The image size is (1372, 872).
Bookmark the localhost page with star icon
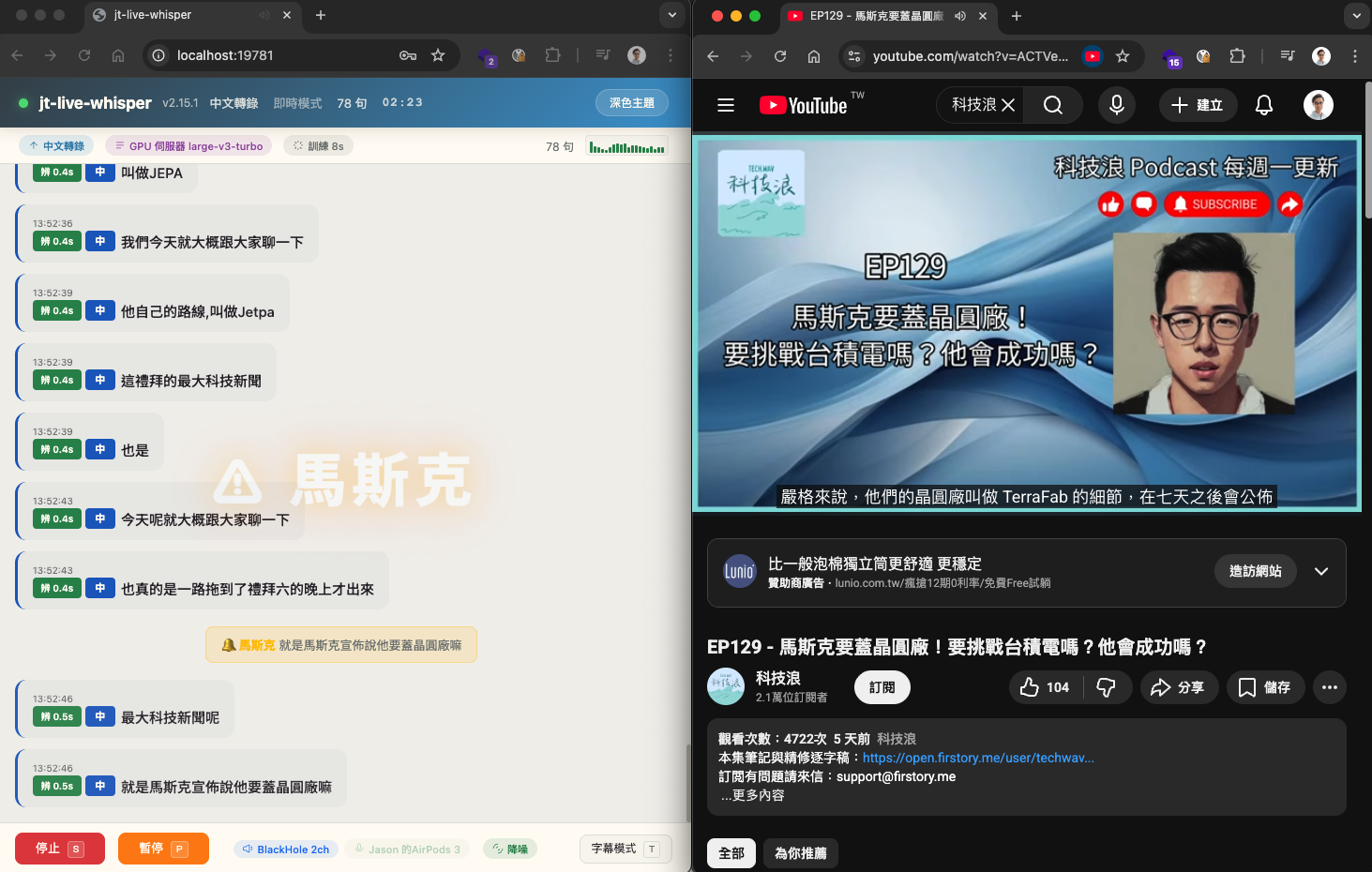pos(438,55)
